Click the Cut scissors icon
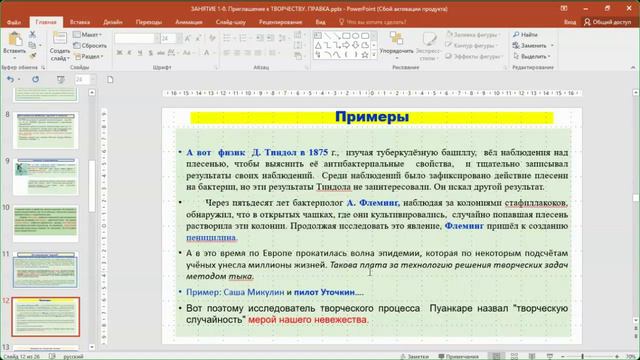Image resolution: width=640 pixels, height=360 pixels. click(x=32, y=35)
